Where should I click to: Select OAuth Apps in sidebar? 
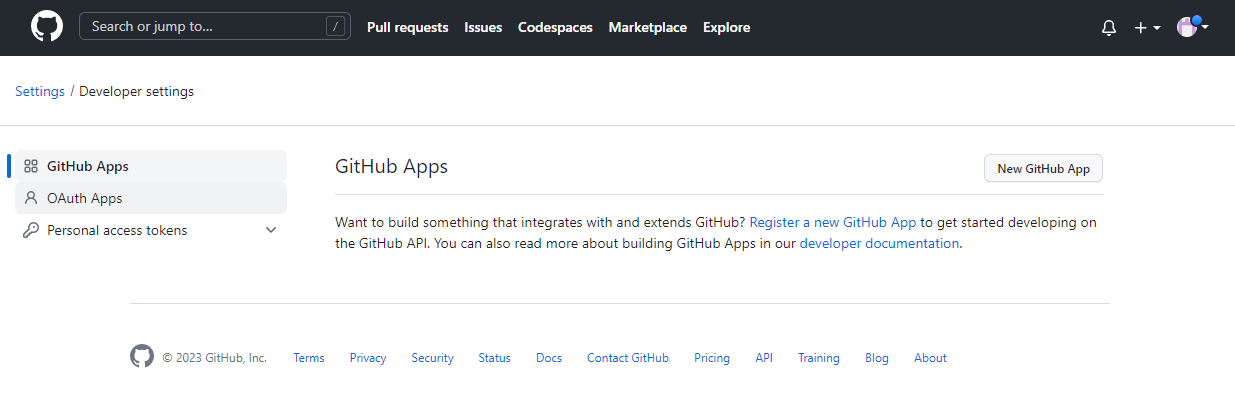point(151,198)
